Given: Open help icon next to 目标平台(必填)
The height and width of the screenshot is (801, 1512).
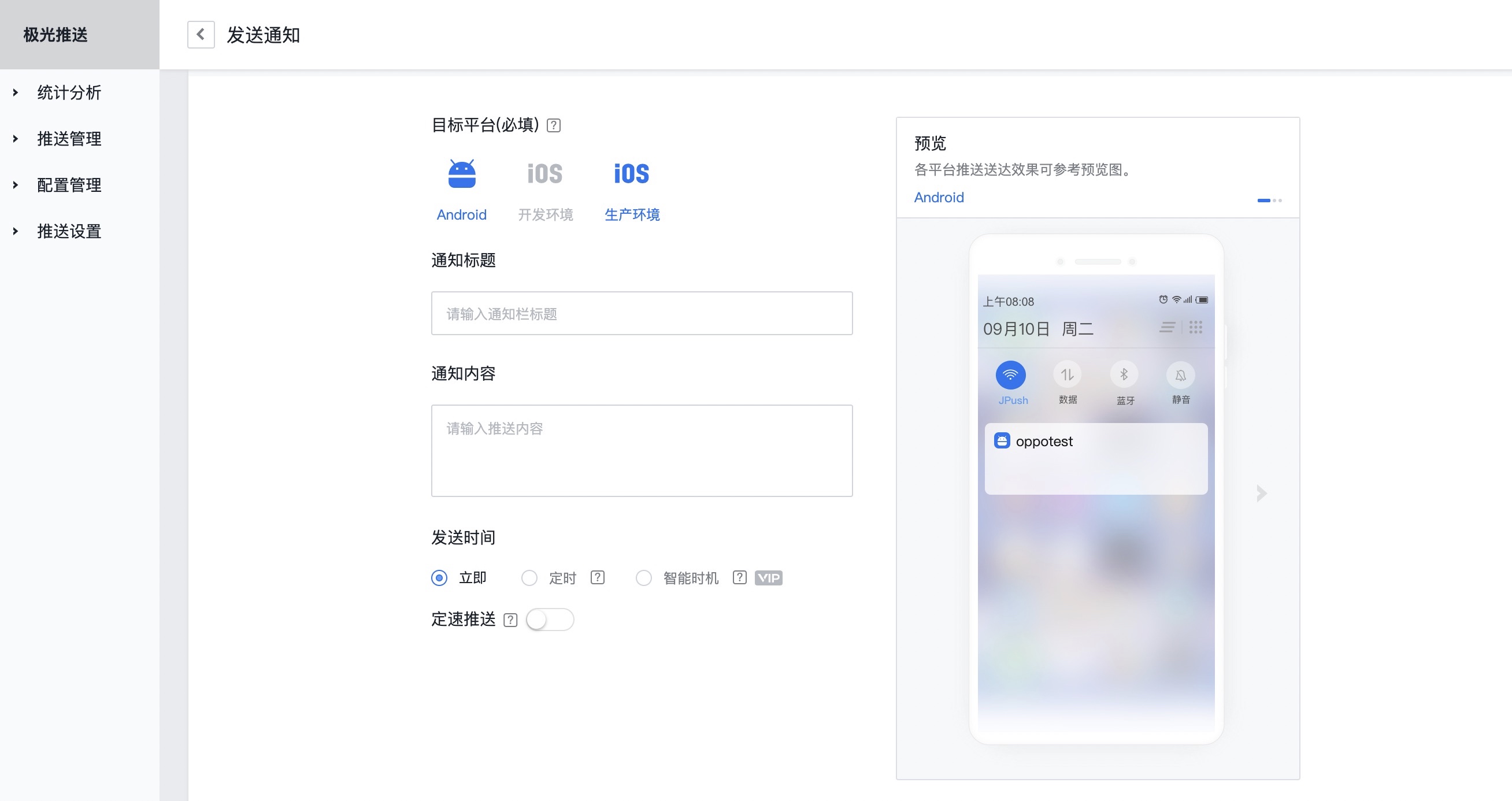Looking at the screenshot, I should 554,125.
